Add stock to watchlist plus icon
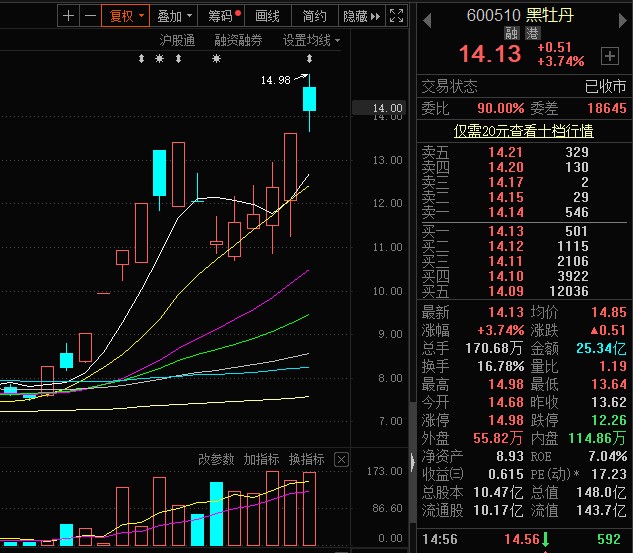The height and width of the screenshot is (553, 633). pyautogui.click(x=610, y=56)
